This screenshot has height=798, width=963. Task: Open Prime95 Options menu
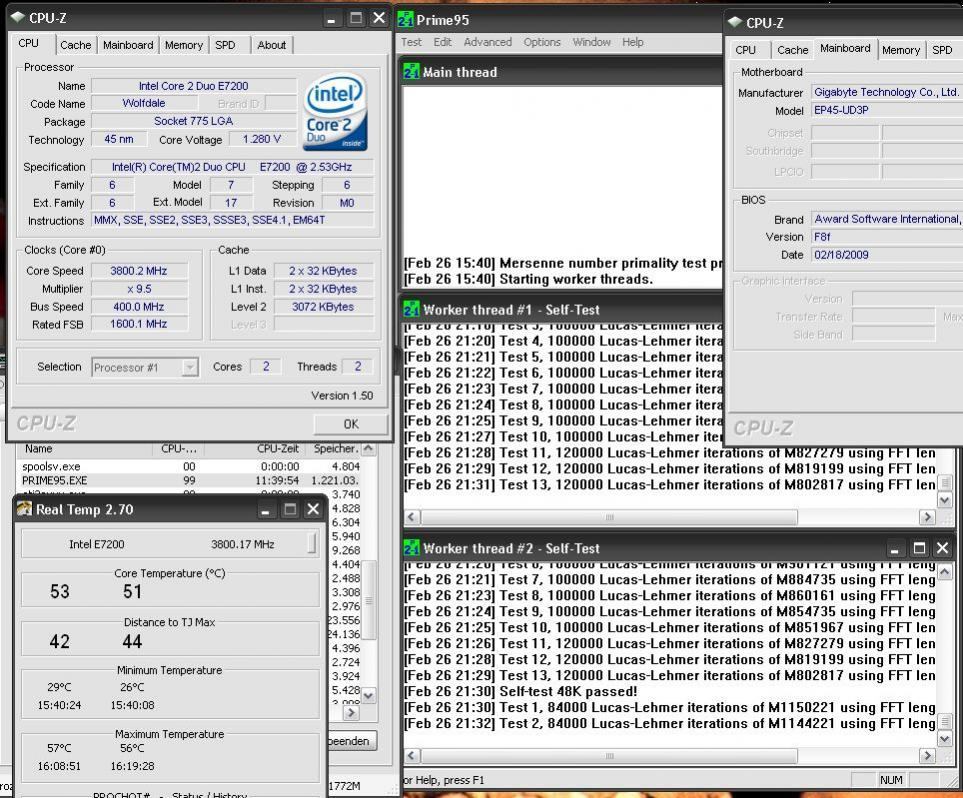pos(542,42)
